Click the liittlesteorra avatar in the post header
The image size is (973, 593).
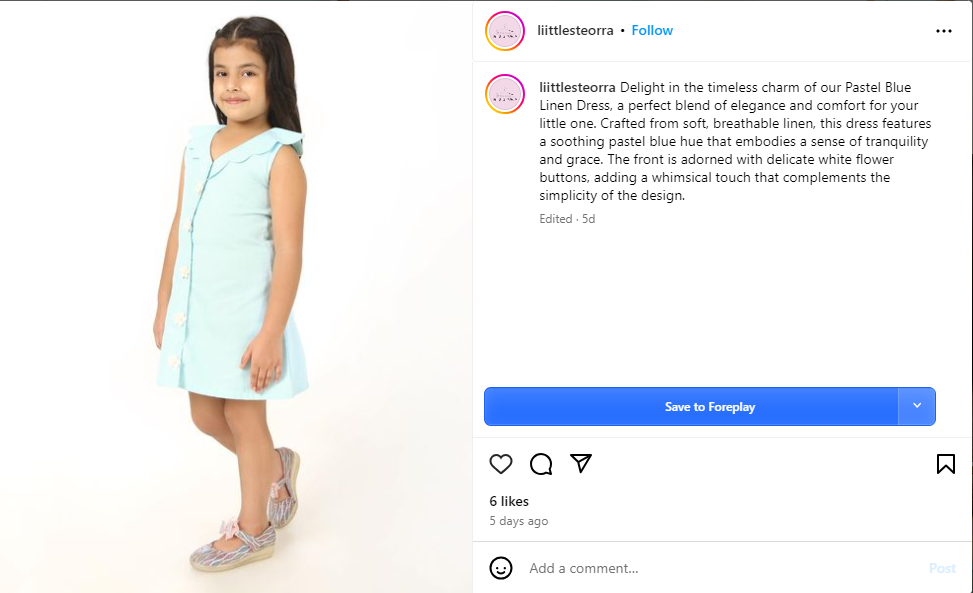tap(505, 31)
